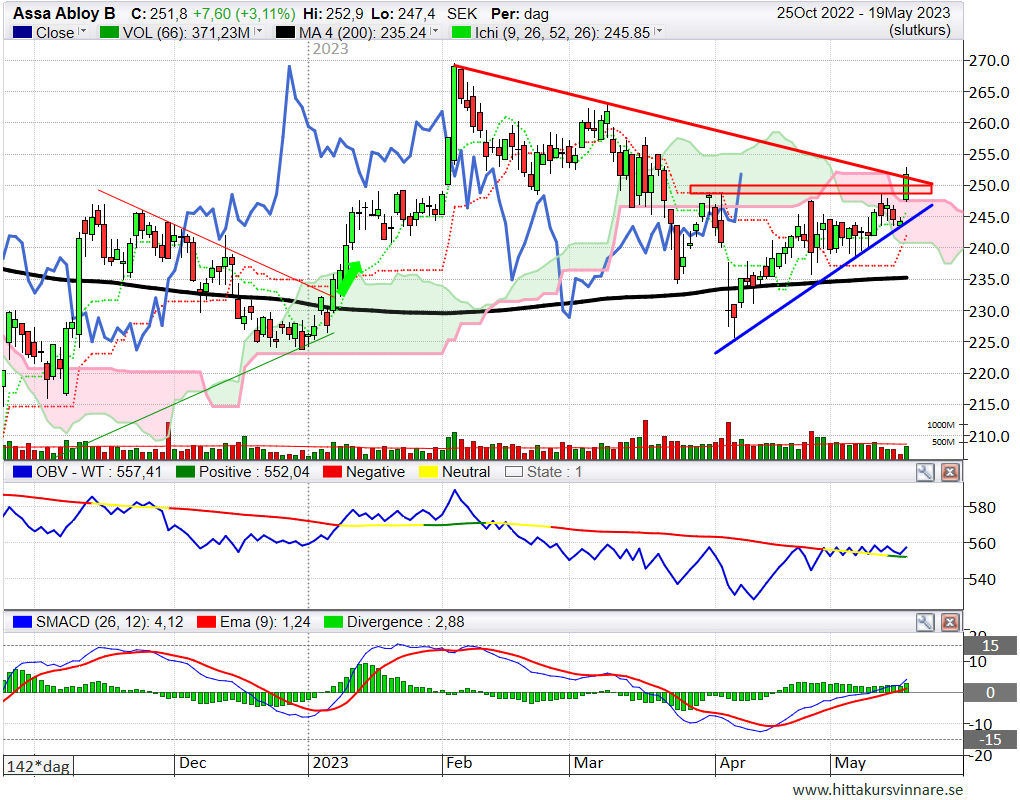
Task: Select the Negative legend label
Action: pyautogui.click(x=375, y=472)
